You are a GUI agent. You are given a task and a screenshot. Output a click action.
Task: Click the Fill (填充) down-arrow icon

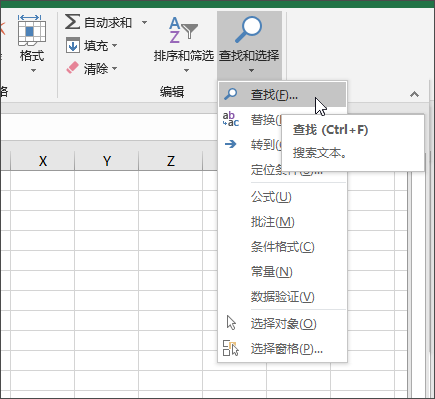pos(73,45)
